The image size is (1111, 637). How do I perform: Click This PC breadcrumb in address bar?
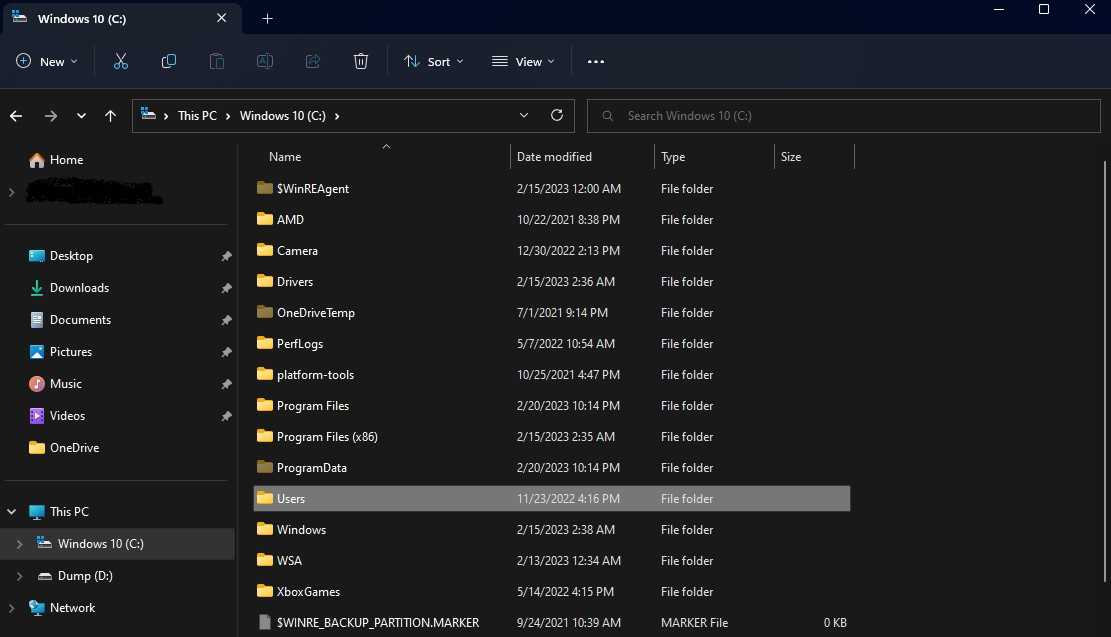197,115
